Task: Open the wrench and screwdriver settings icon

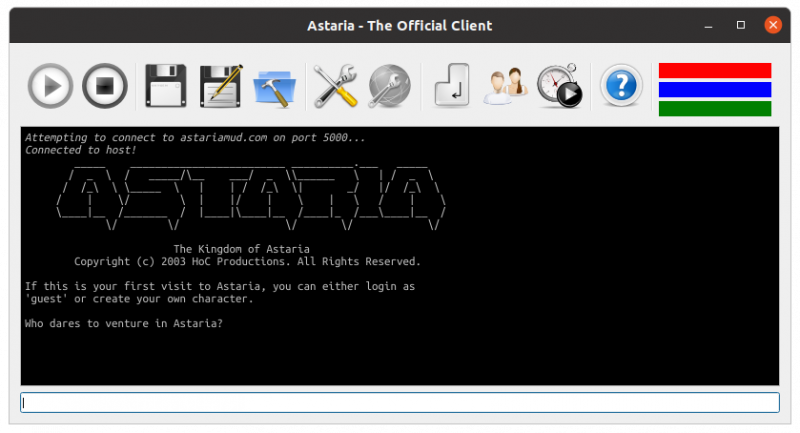Action: pyautogui.click(x=335, y=86)
